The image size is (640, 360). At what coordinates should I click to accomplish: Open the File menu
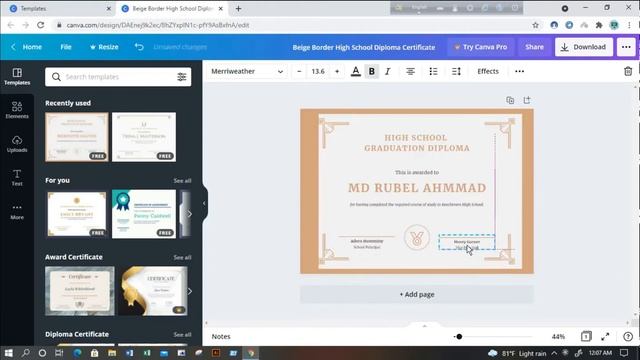click(66, 47)
